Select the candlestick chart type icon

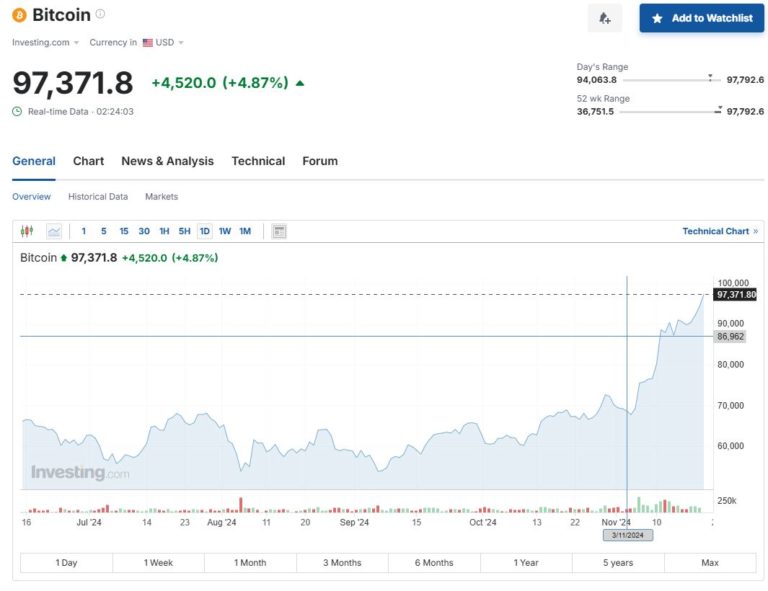coord(27,231)
